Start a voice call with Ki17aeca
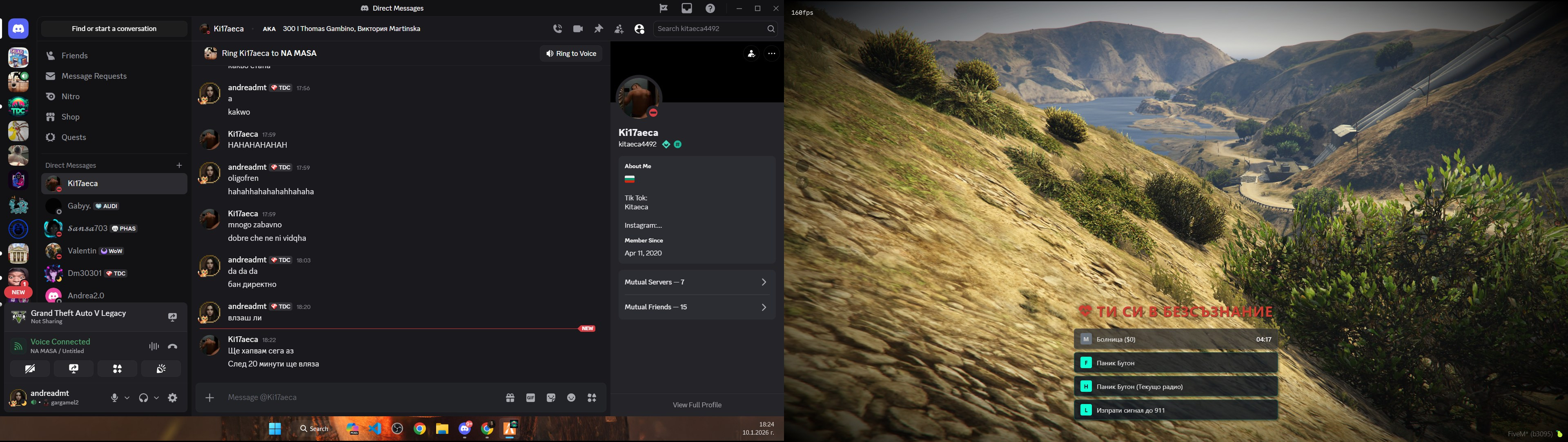This screenshot has height=442, width=1568. coord(557,29)
